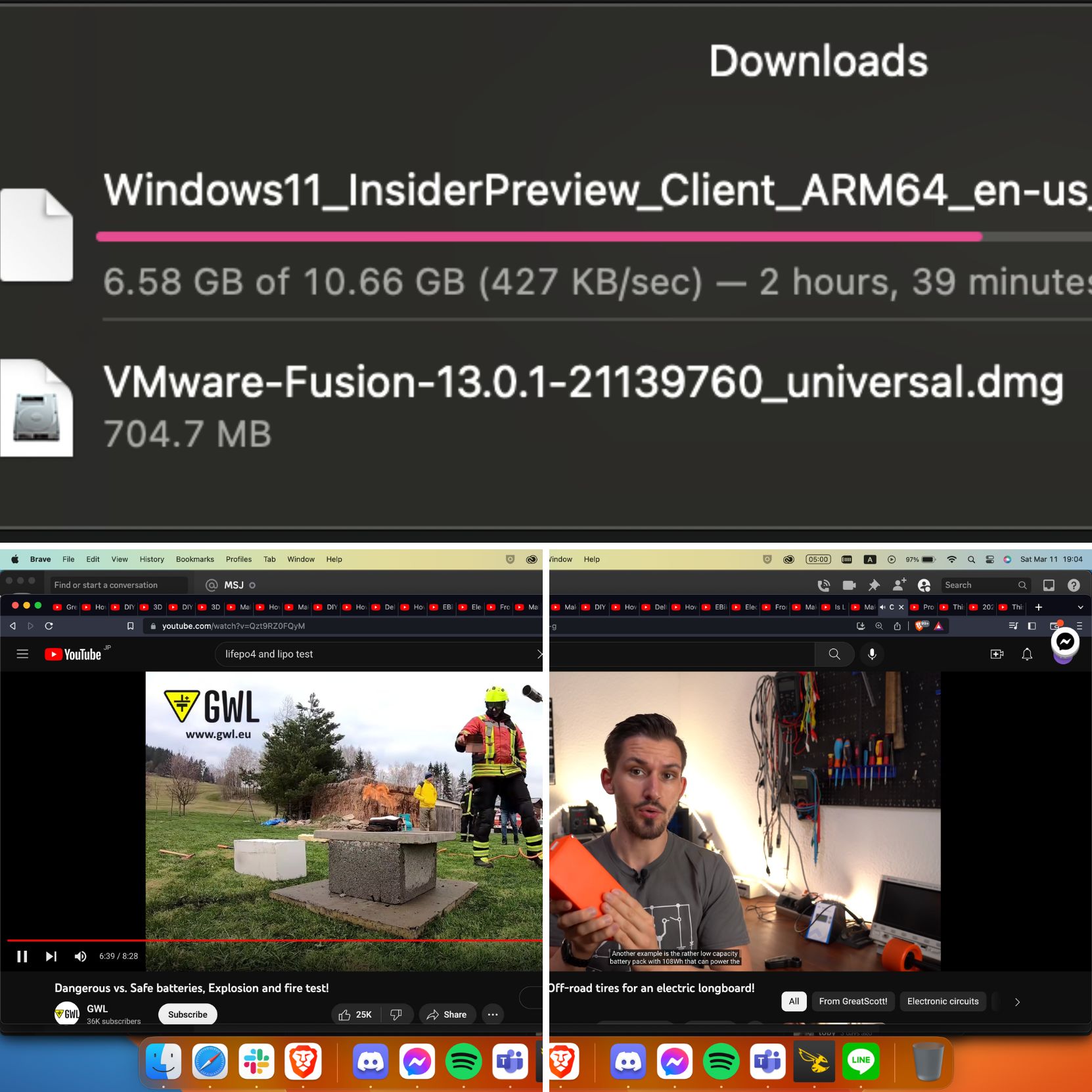Open the Bookmarks menu

click(x=194, y=559)
